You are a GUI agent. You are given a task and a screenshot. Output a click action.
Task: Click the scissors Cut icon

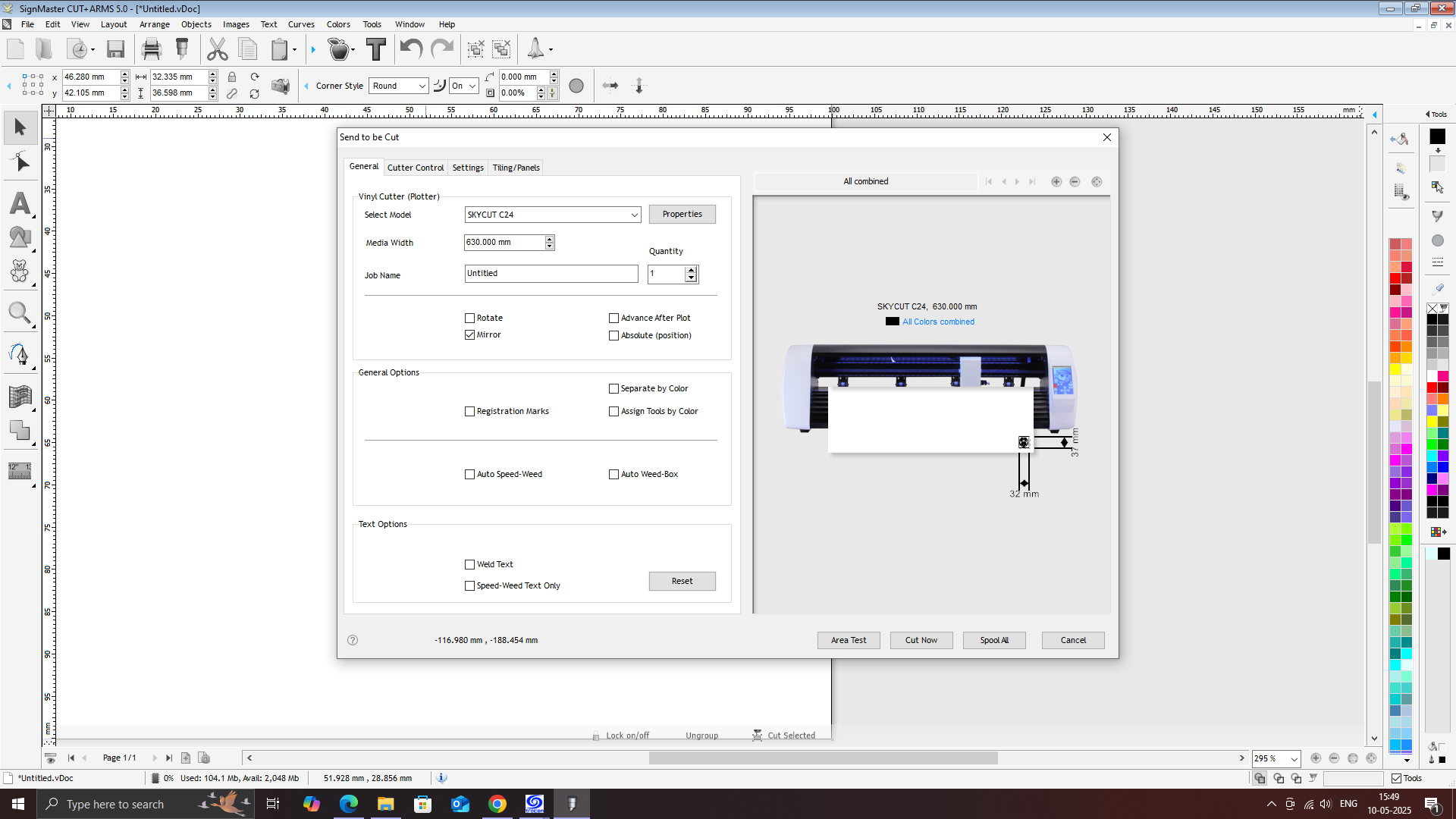[x=218, y=50]
